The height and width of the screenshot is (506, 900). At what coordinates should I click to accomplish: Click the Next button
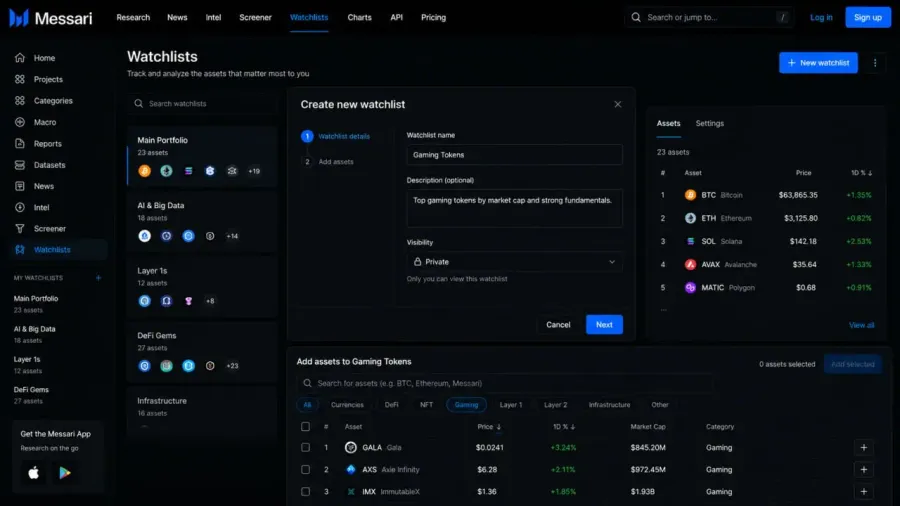click(x=604, y=325)
